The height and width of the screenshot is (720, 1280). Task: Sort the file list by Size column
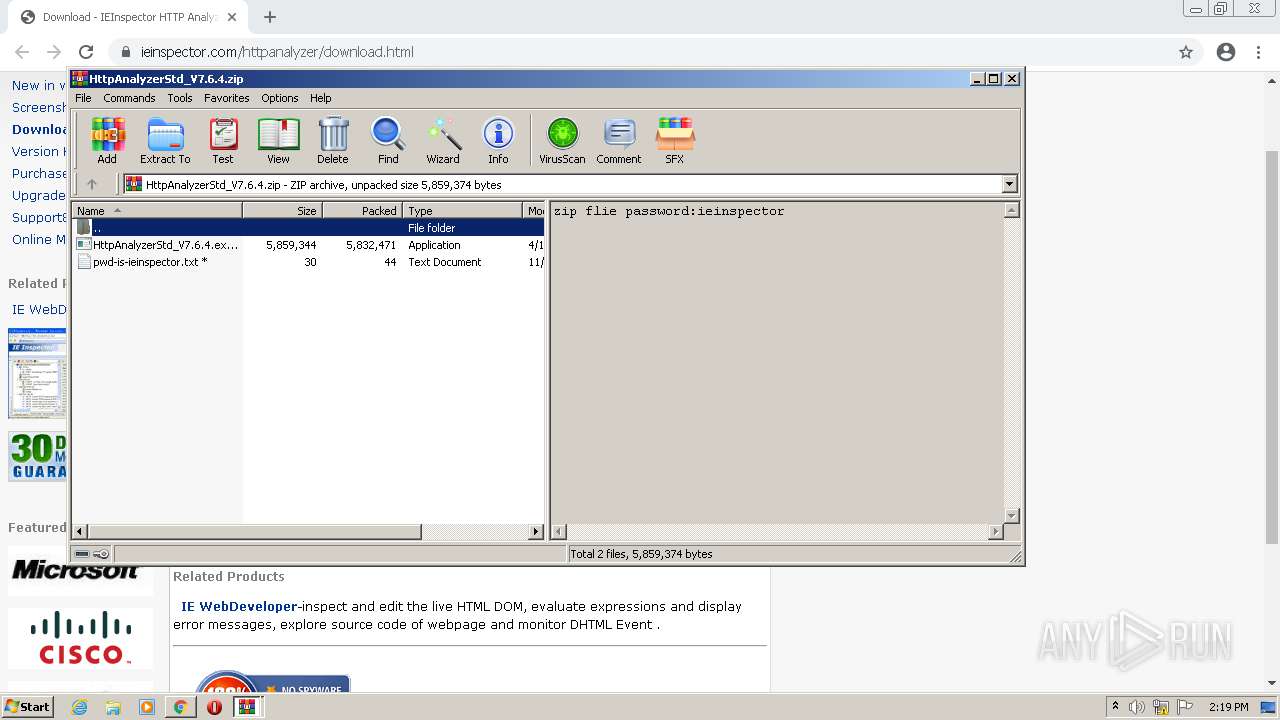pyautogui.click(x=282, y=210)
